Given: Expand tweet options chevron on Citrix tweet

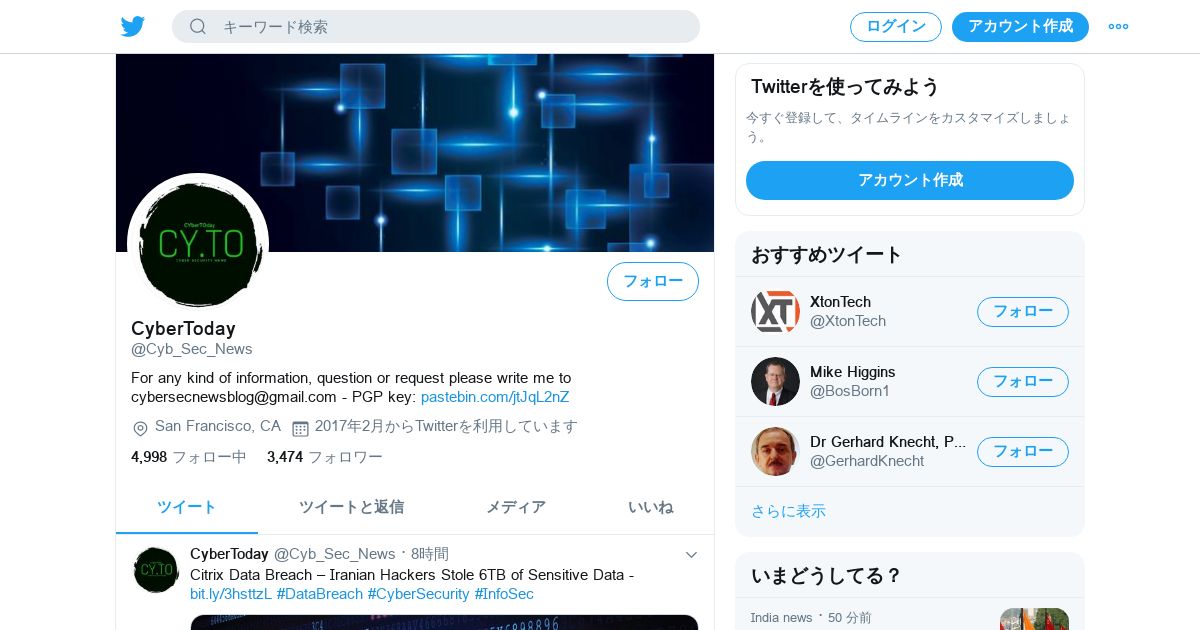Looking at the screenshot, I should (x=691, y=554).
